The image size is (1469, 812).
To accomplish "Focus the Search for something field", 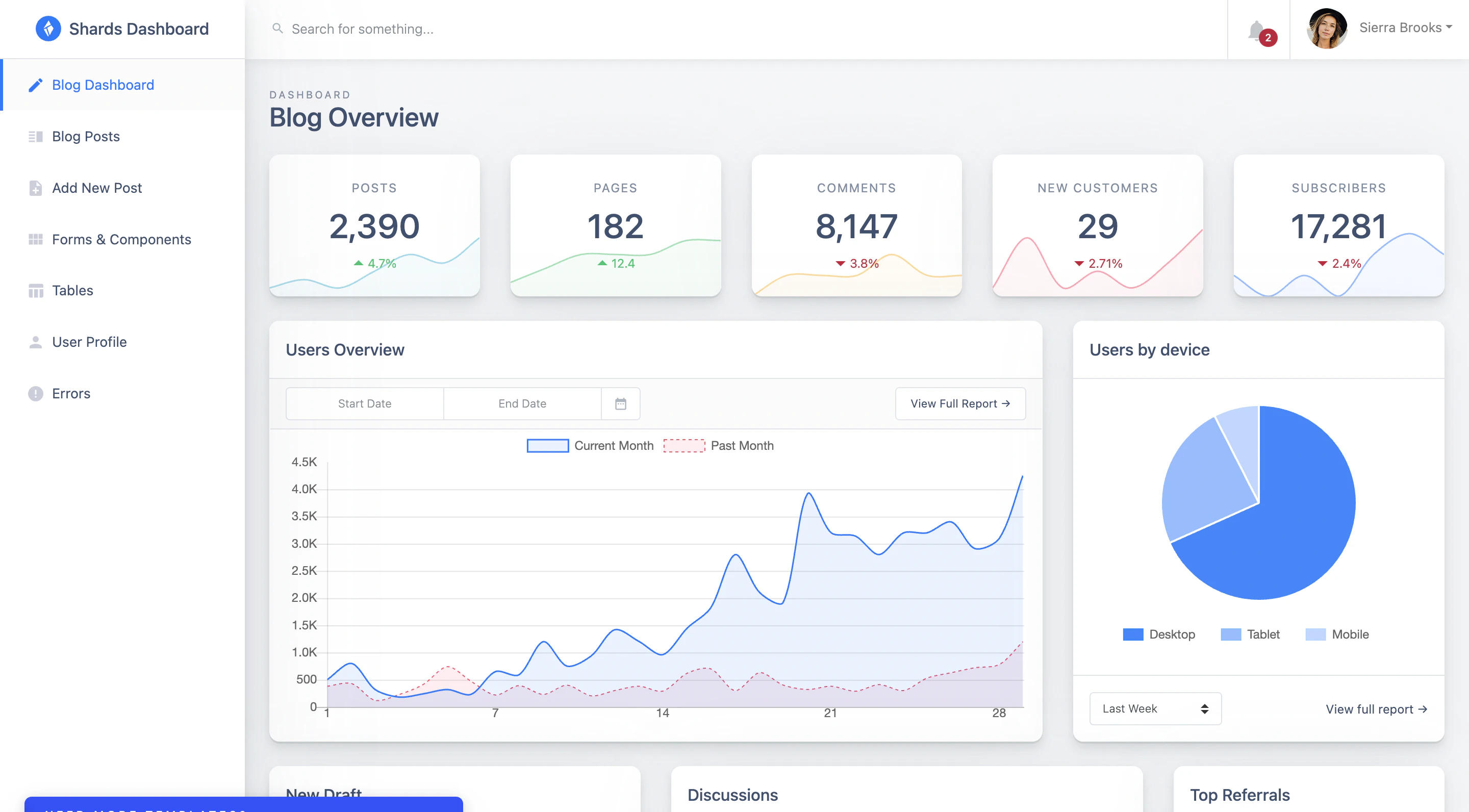I will (x=741, y=29).
